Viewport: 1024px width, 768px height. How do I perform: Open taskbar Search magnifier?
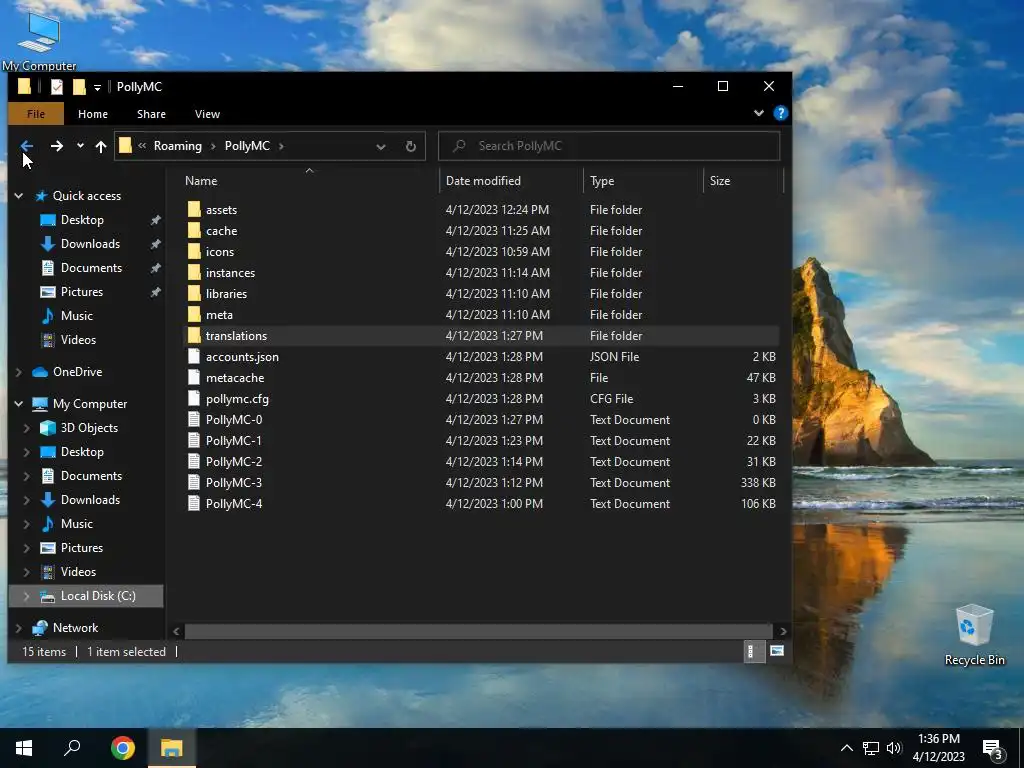pyautogui.click(x=72, y=748)
